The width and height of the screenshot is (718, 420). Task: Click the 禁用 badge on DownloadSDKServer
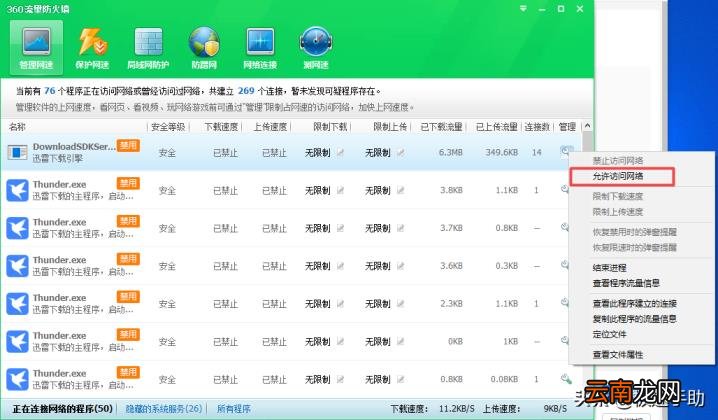coord(128,146)
